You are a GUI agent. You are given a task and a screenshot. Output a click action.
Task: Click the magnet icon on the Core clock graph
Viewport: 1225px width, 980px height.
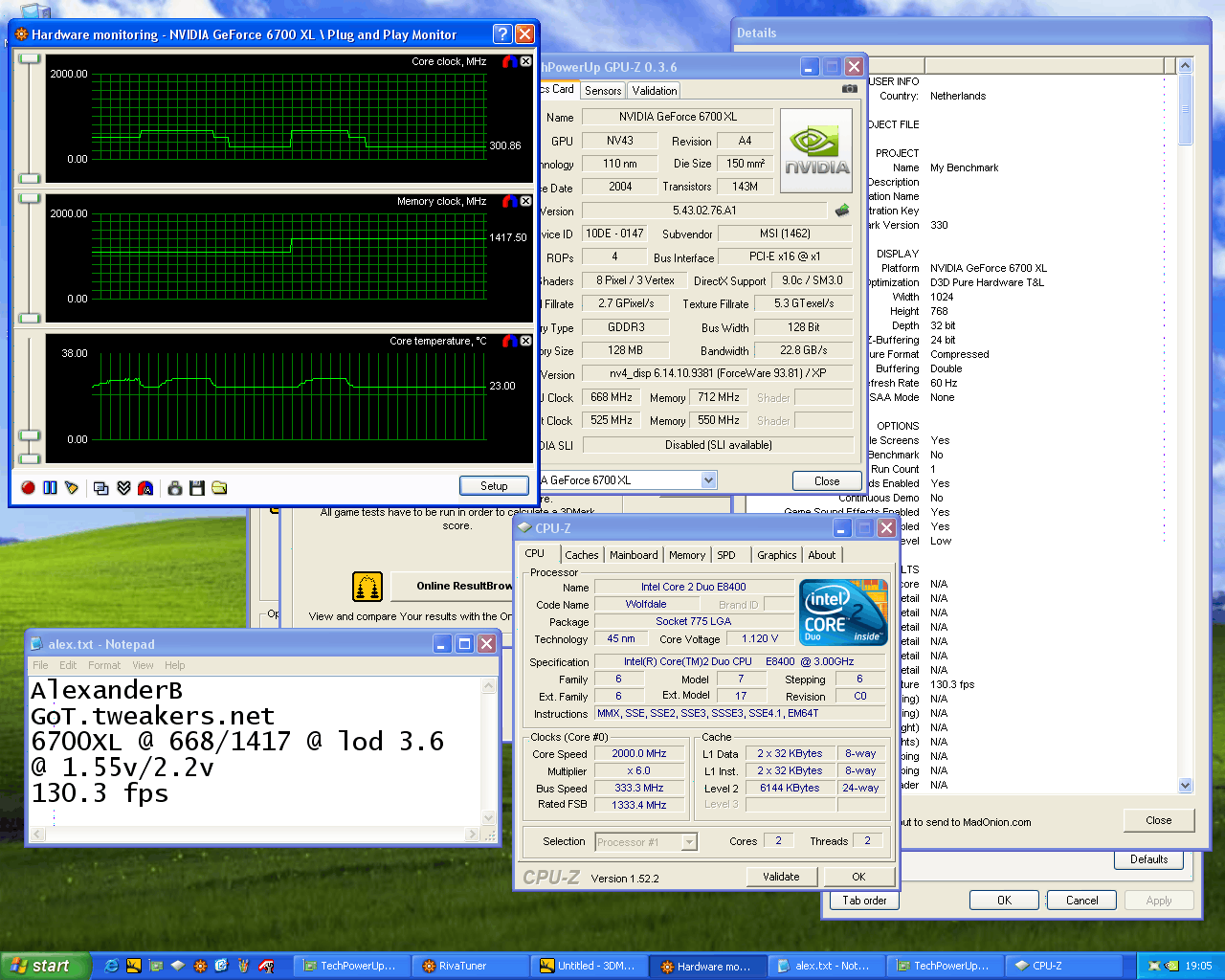510,62
